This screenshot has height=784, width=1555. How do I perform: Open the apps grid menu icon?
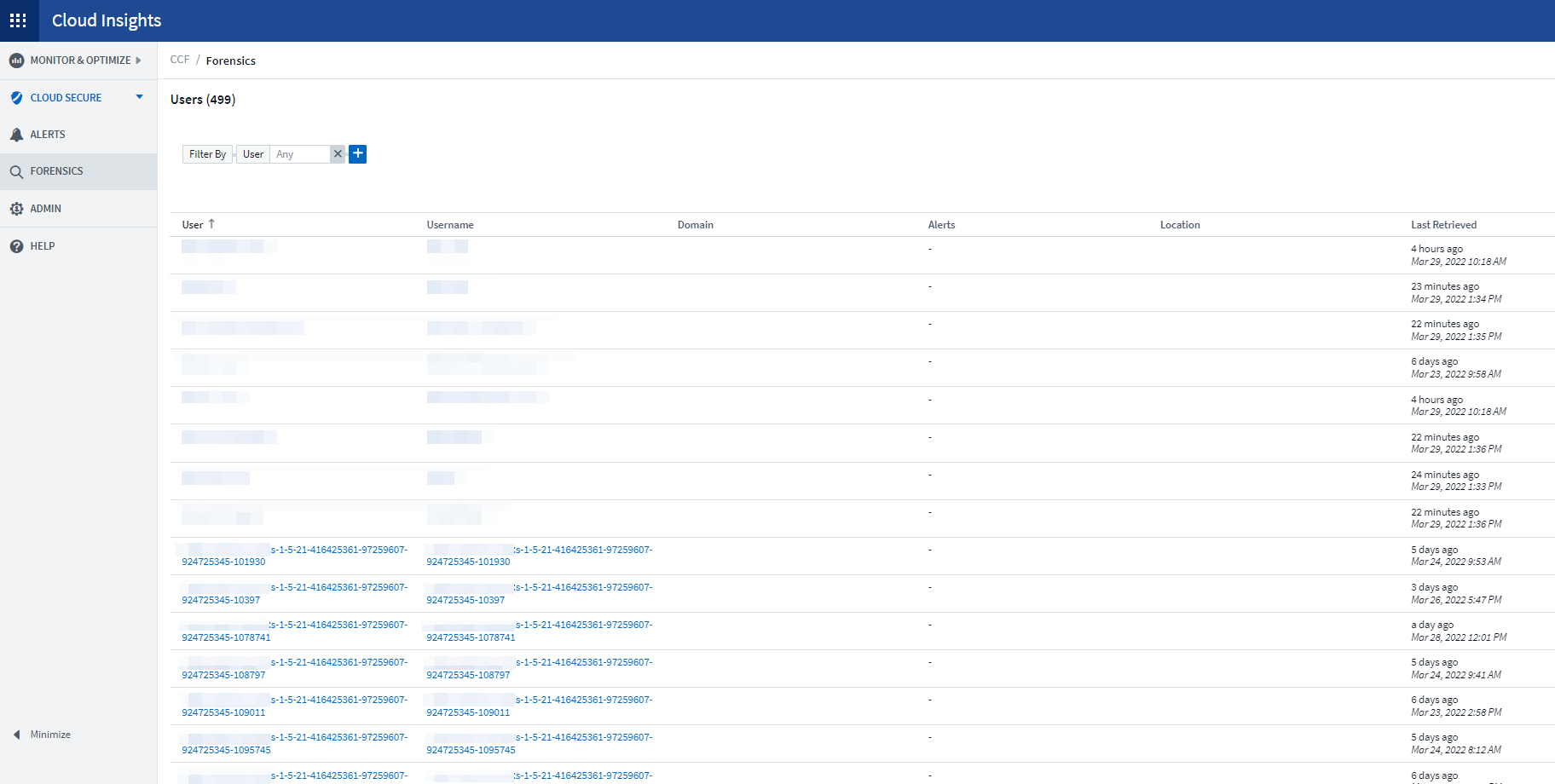tap(18, 20)
